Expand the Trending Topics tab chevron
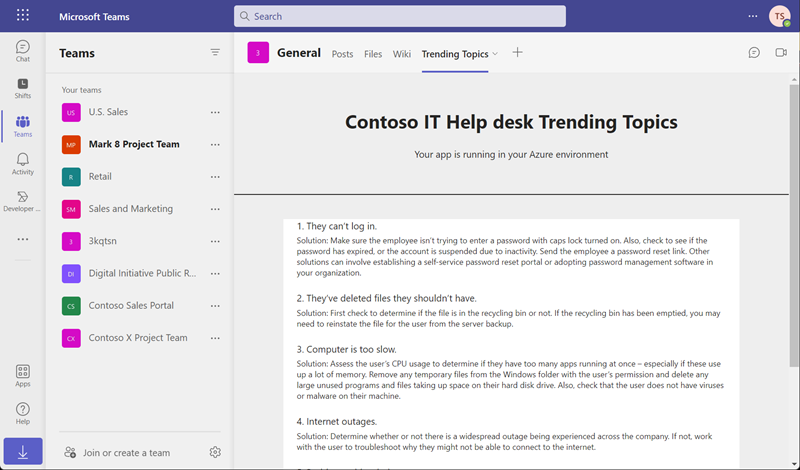800x470 pixels. tap(495, 54)
